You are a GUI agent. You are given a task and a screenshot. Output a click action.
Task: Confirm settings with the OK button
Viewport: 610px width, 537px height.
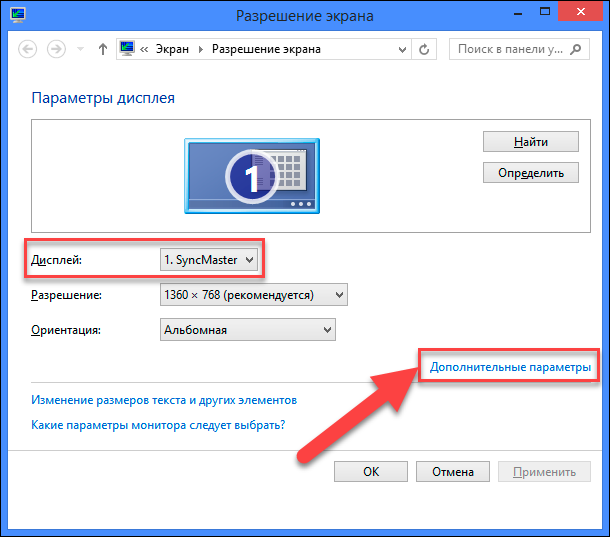371,472
